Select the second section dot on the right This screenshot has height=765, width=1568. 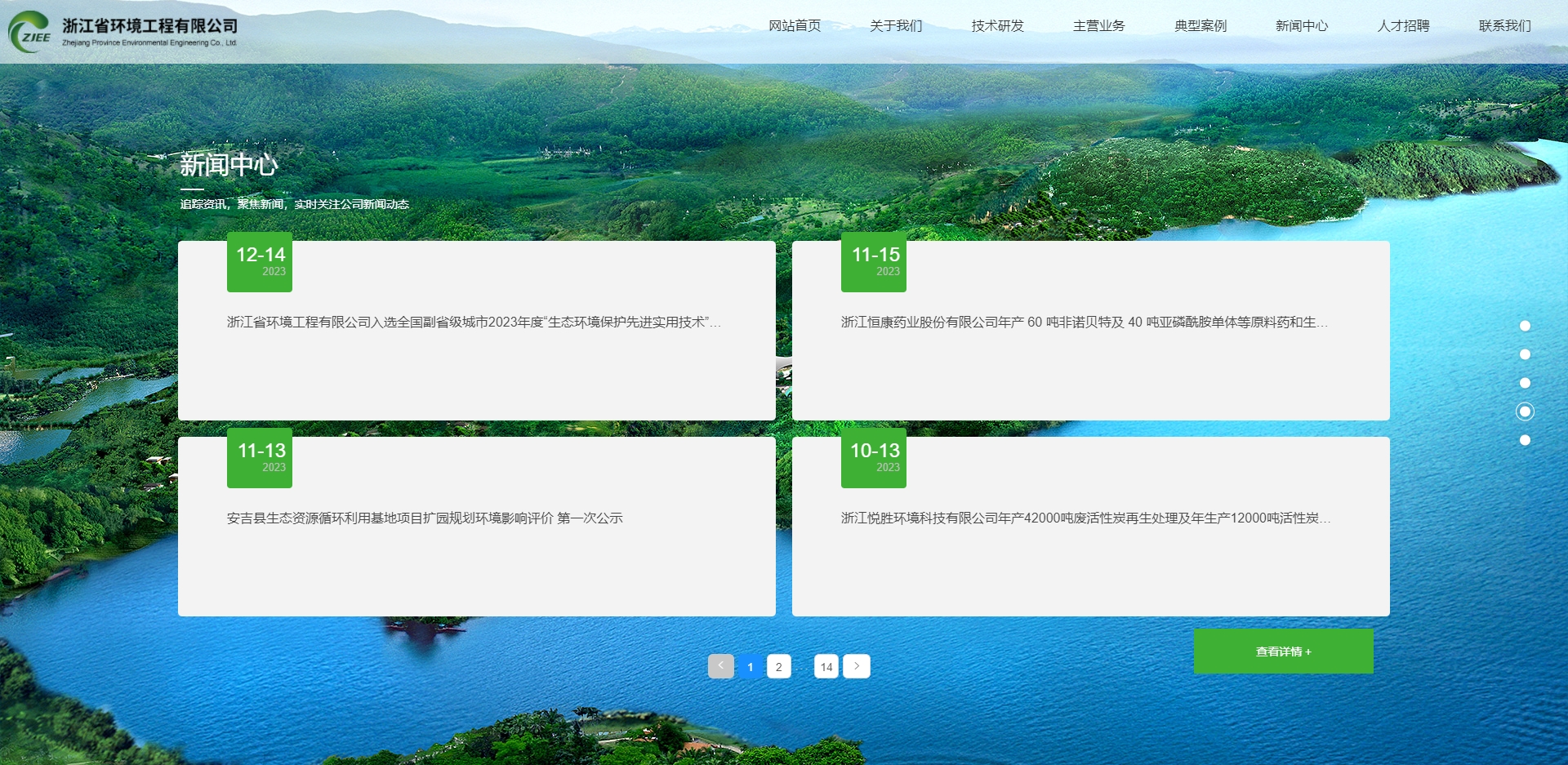(1525, 354)
